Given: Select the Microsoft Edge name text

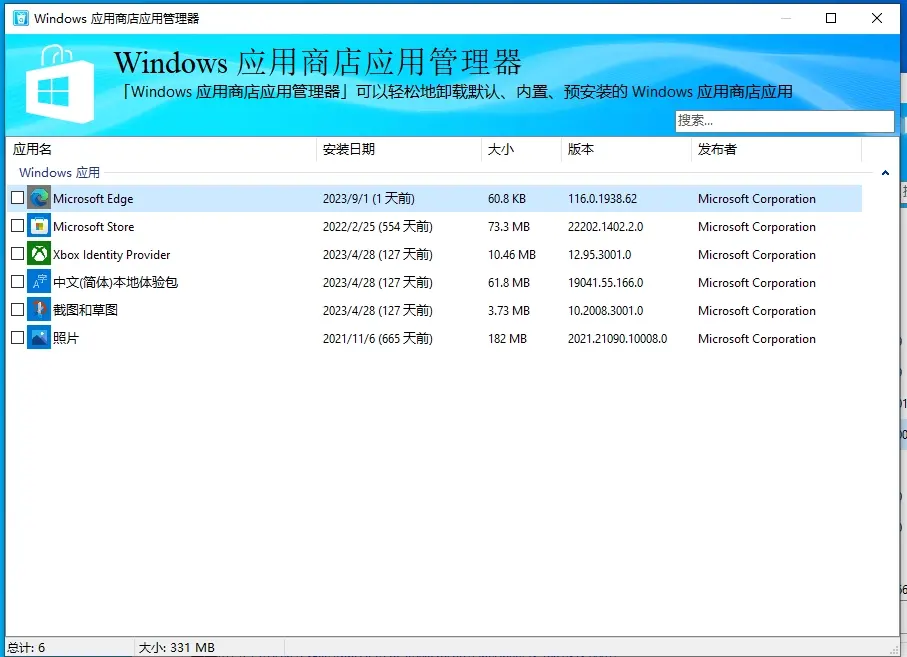Looking at the screenshot, I should 93,199.
